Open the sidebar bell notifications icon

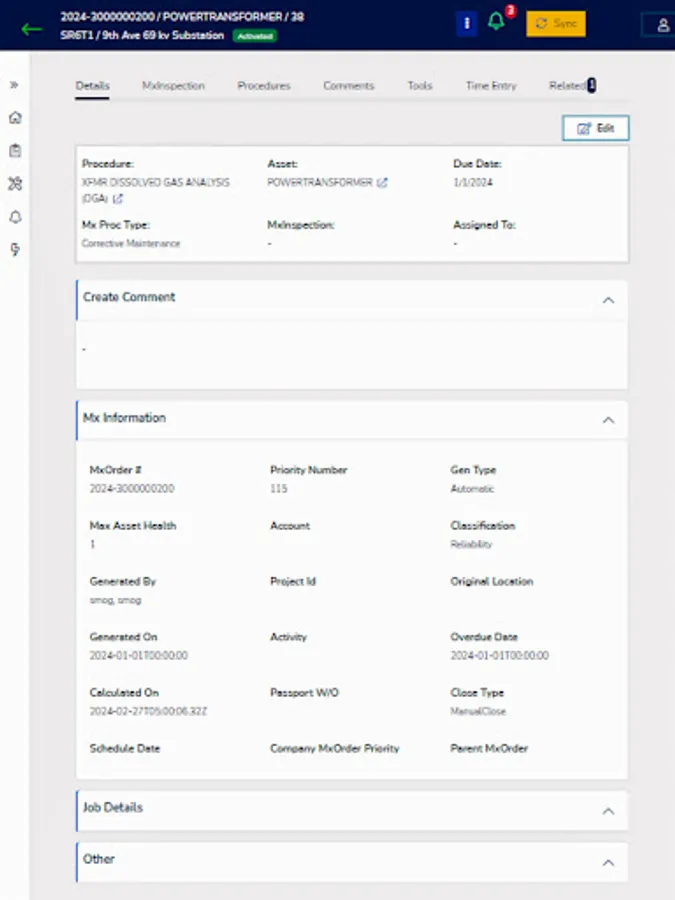14,216
